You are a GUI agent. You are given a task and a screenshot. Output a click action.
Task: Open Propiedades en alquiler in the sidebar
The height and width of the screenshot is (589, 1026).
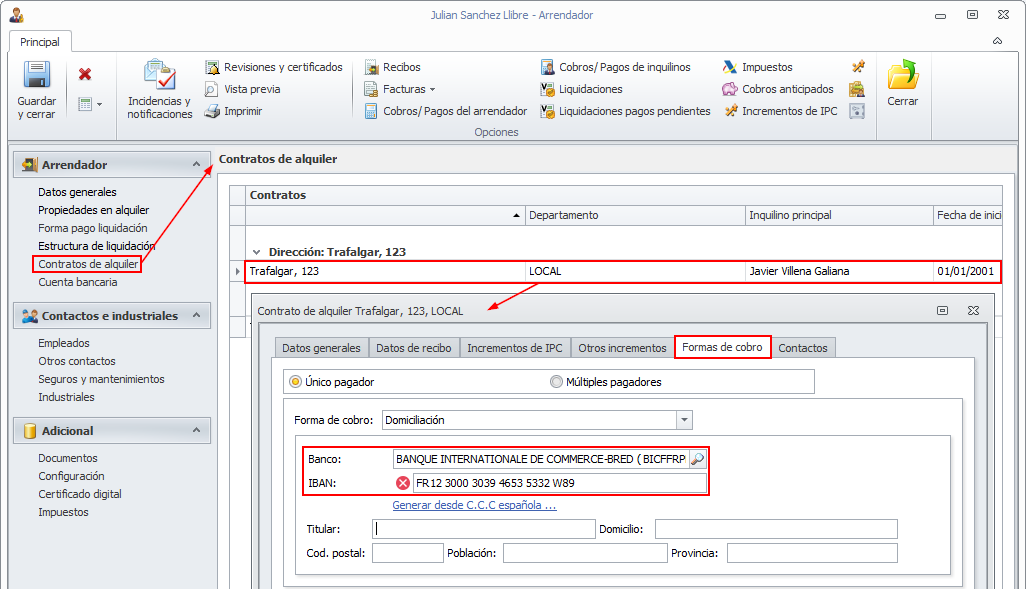click(x=94, y=210)
